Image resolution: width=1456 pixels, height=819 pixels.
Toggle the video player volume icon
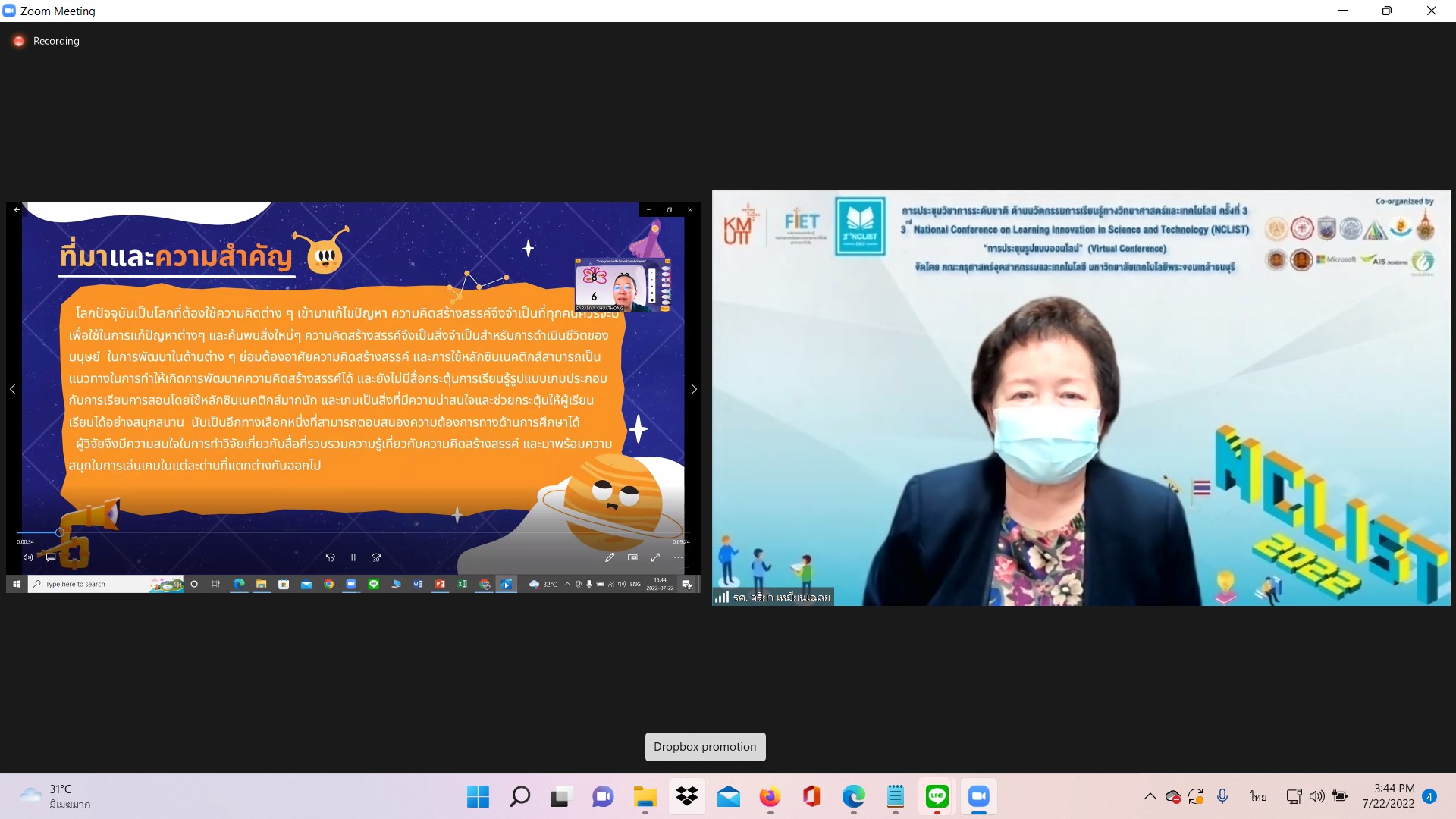28,557
